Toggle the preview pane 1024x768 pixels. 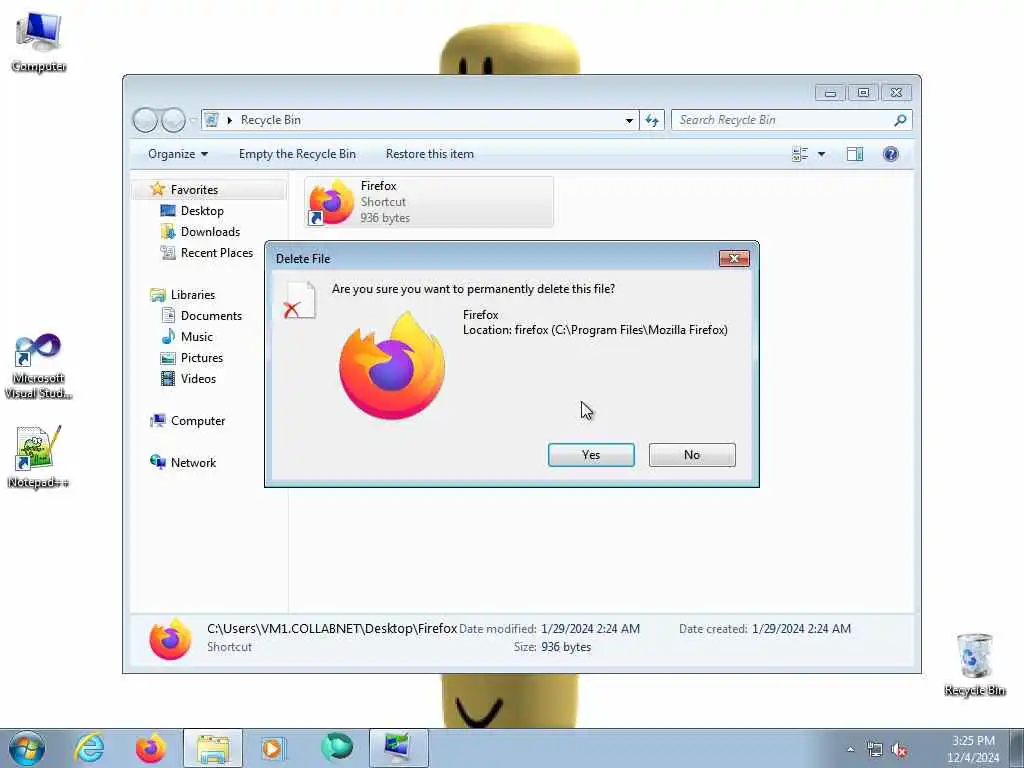click(x=855, y=154)
